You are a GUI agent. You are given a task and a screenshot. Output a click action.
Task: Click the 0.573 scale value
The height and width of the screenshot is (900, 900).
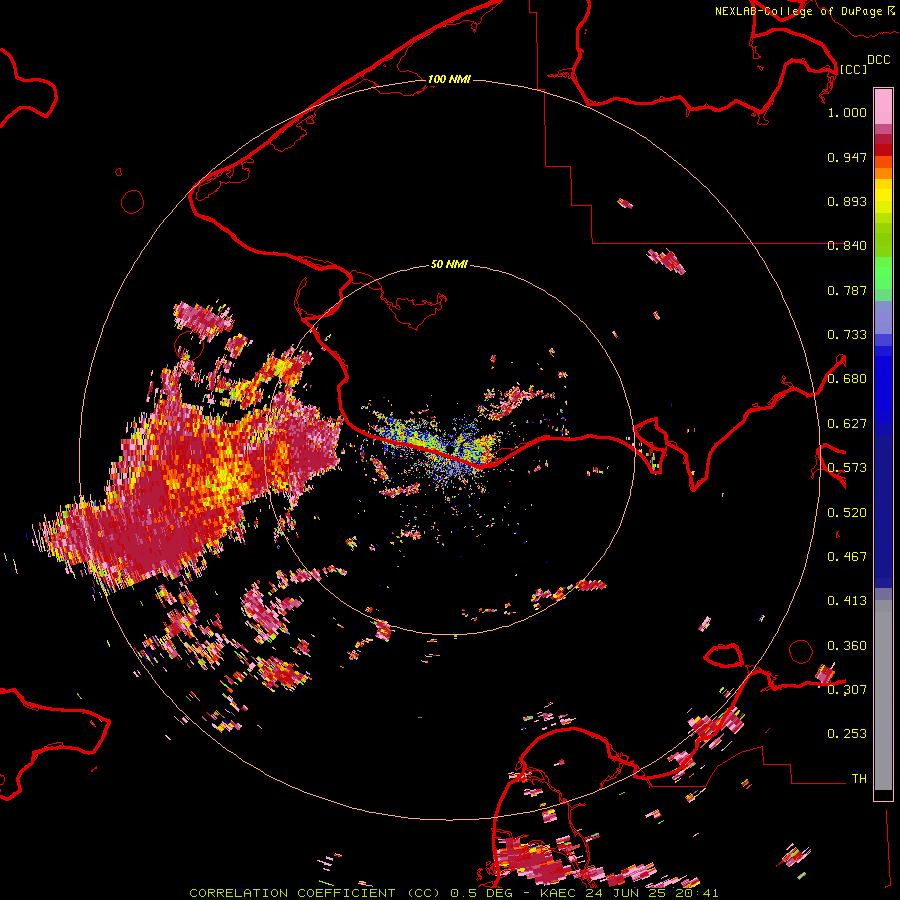[x=847, y=468]
